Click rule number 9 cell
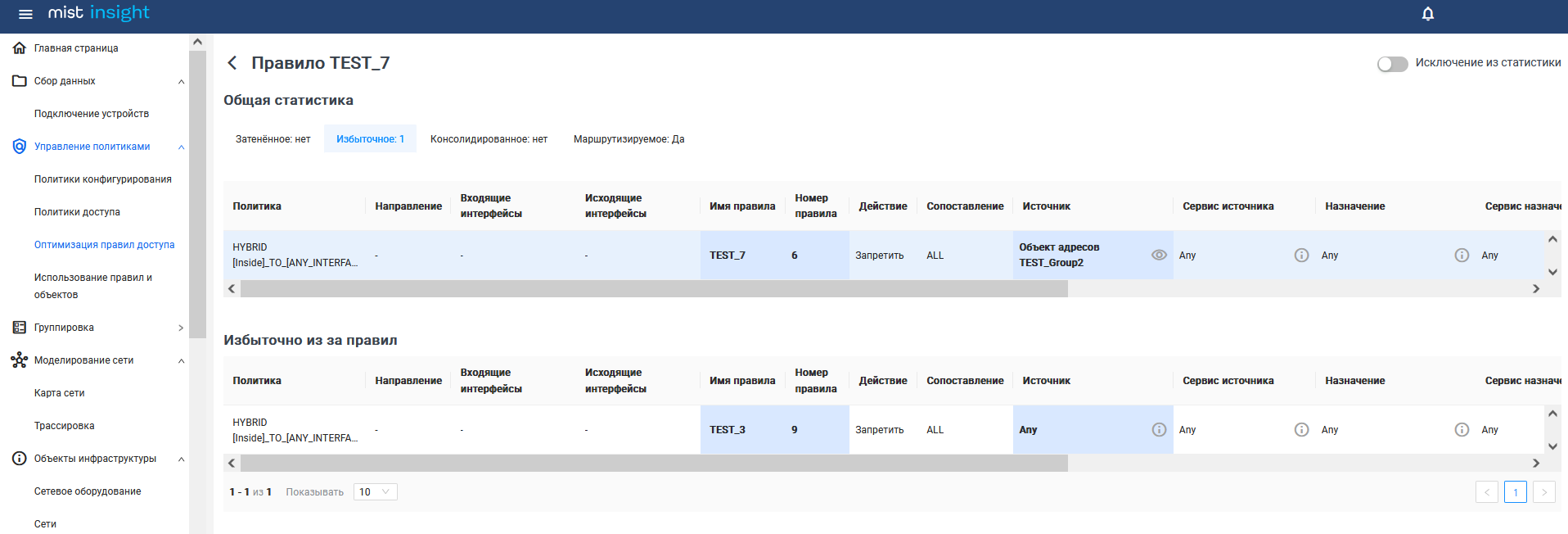The width and height of the screenshot is (1568, 534). point(817,430)
